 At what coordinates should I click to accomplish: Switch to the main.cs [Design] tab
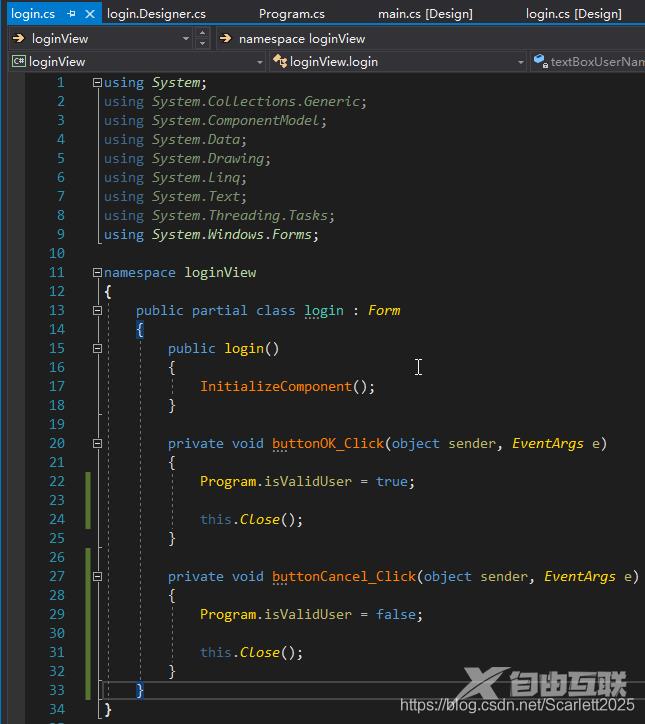click(425, 14)
